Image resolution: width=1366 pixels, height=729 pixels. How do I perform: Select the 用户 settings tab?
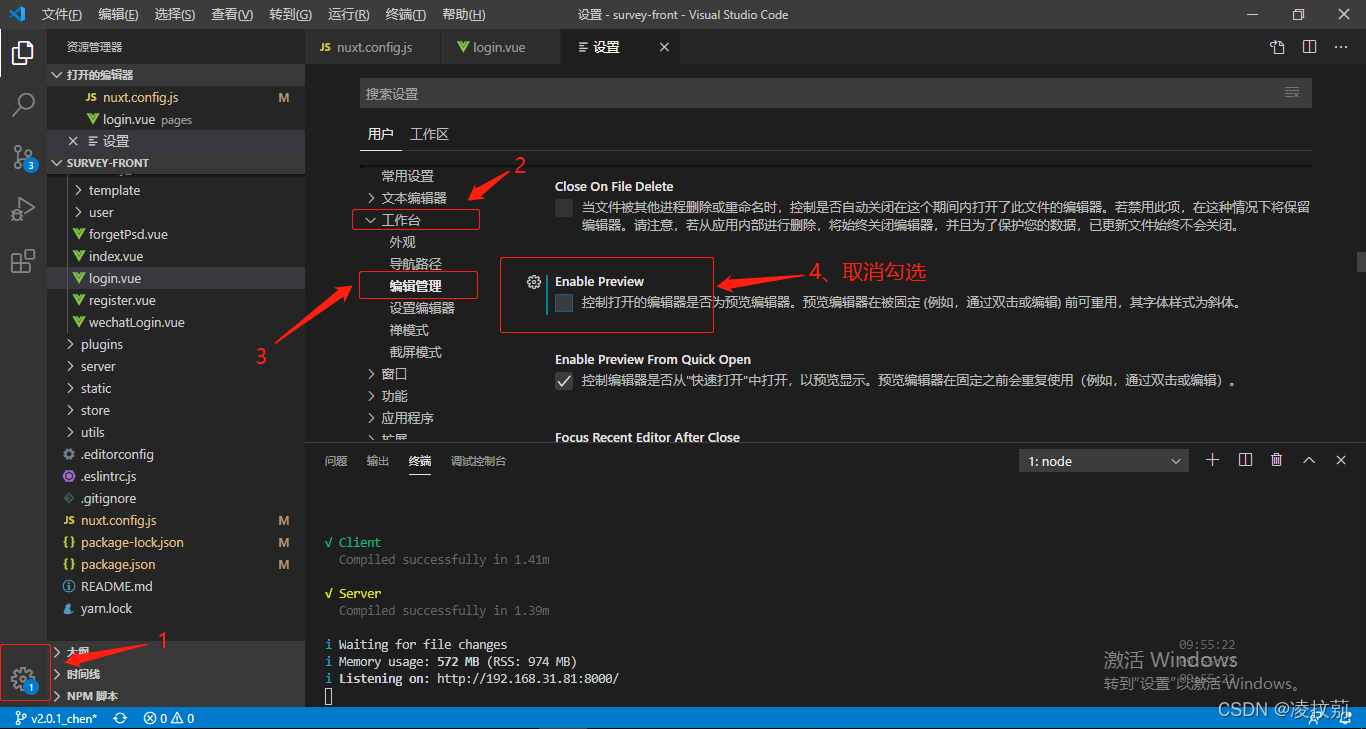point(380,134)
